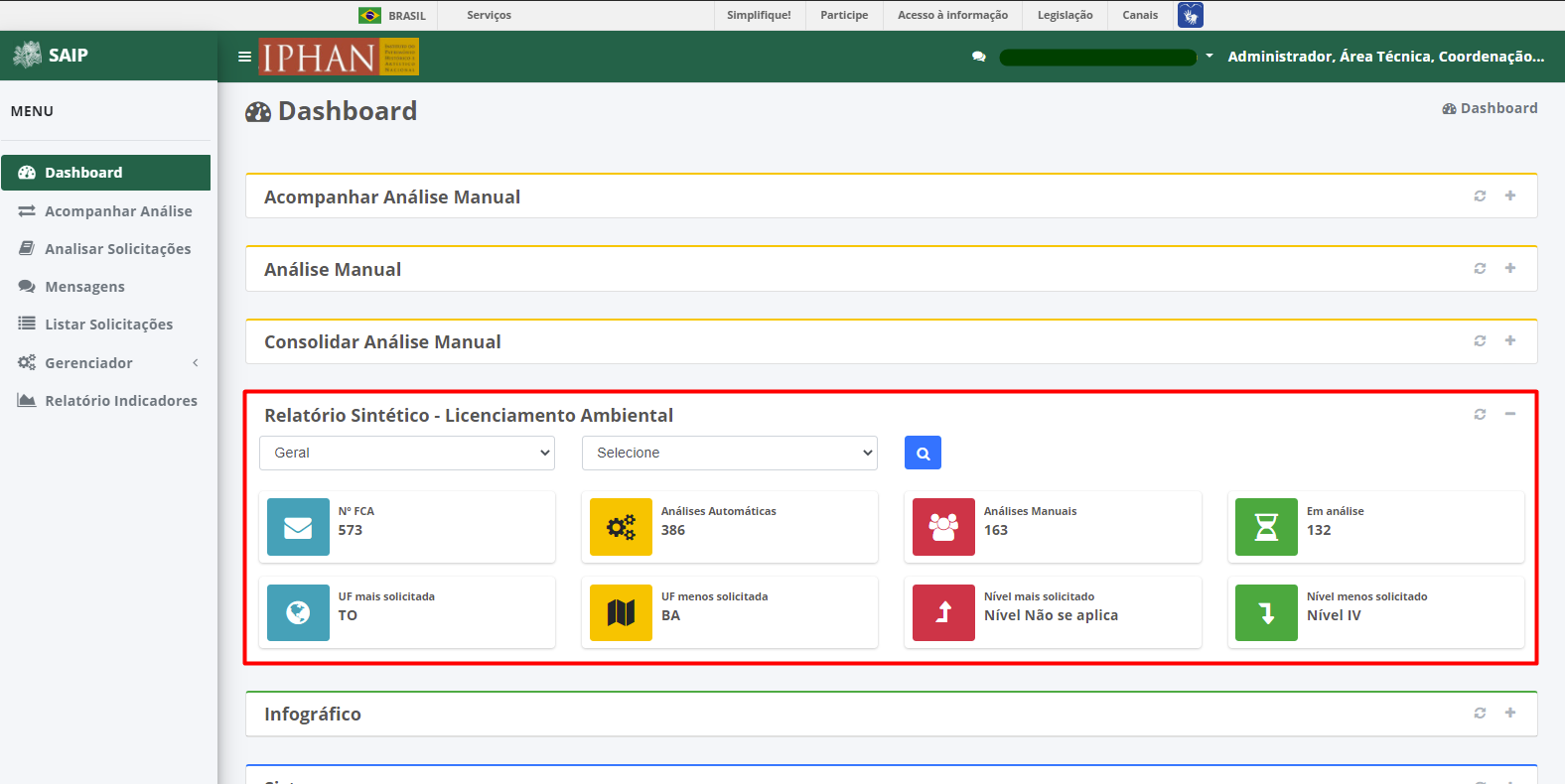Click the IPHAN logo
Image resolution: width=1565 pixels, height=784 pixels.
339,57
